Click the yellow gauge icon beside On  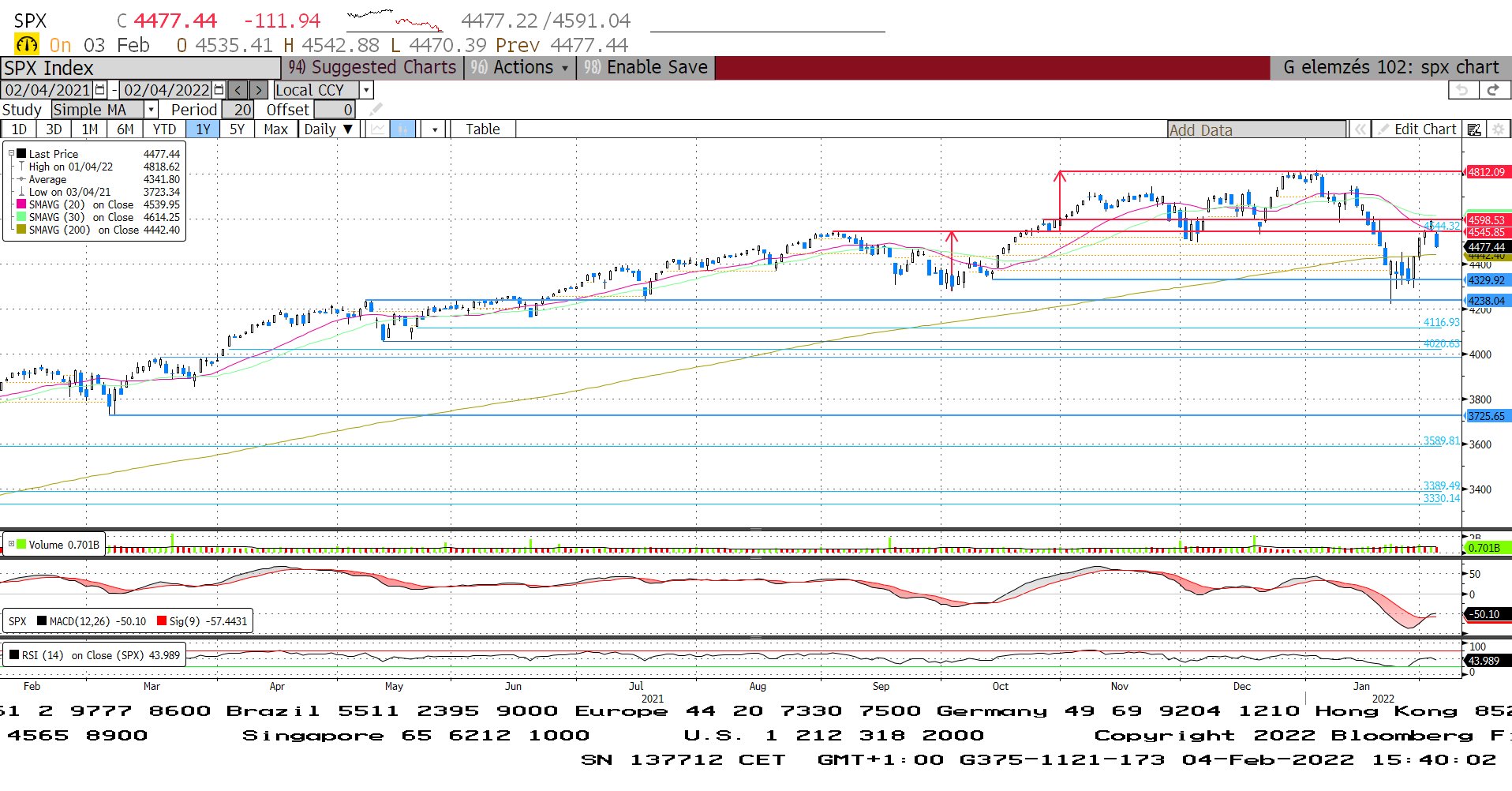click(26, 45)
